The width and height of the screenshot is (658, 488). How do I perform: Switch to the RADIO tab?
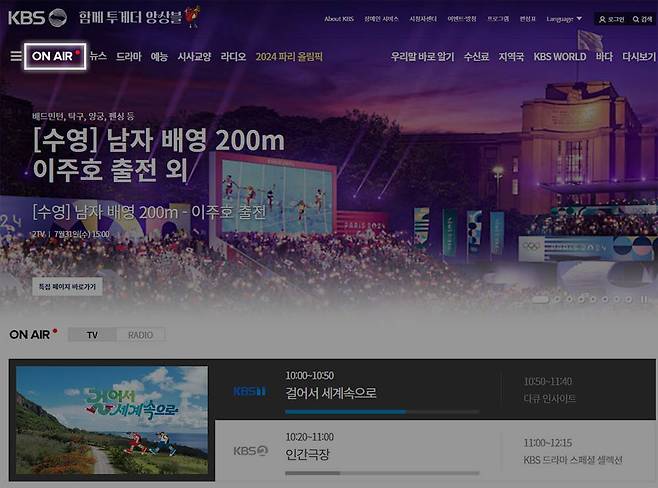(141, 335)
